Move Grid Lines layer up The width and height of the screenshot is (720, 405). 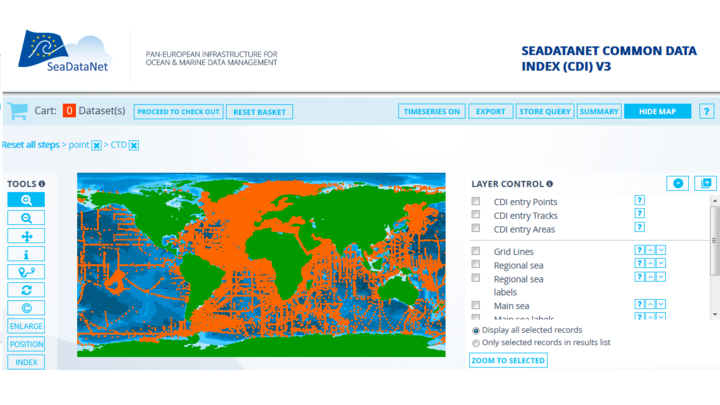tap(650, 250)
